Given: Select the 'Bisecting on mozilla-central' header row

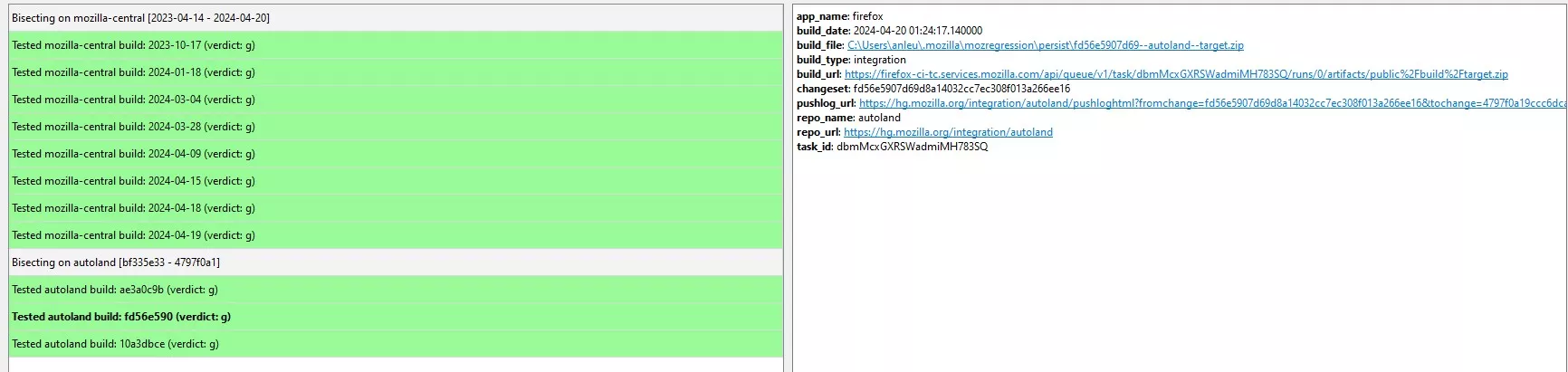Looking at the screenshot, I should [396, 18].
